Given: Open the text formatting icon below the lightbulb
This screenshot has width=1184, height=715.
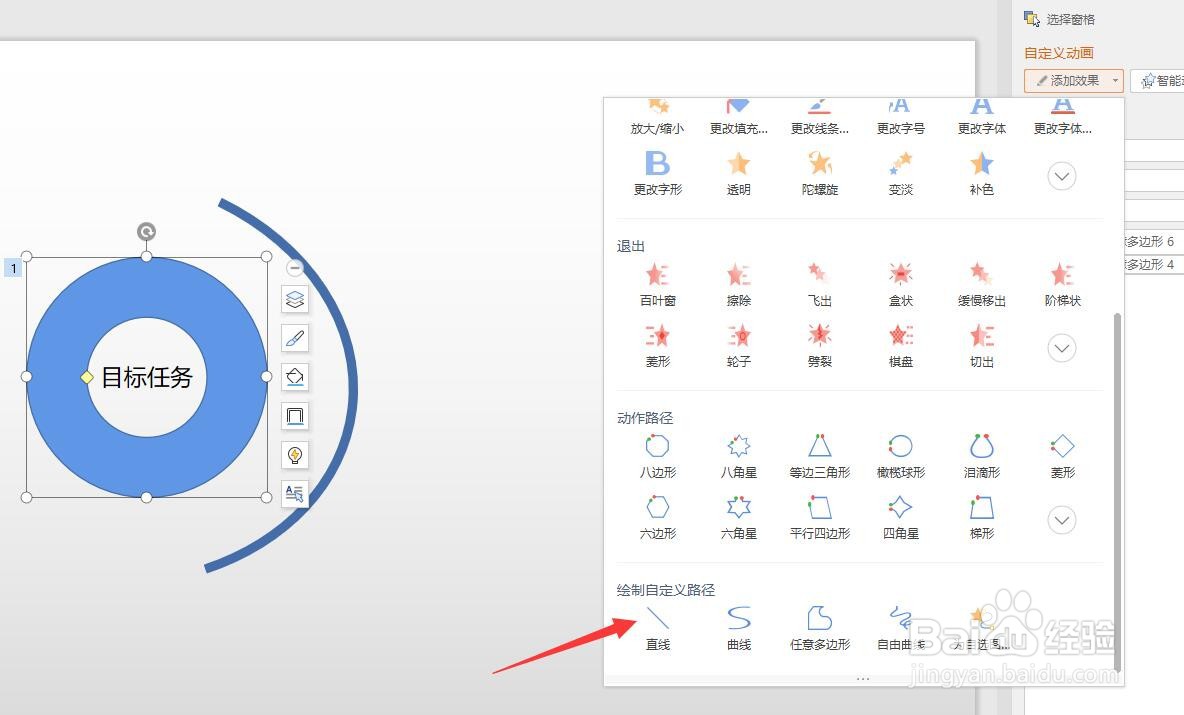Looking at the screenshot, I should tap(294, 493).
